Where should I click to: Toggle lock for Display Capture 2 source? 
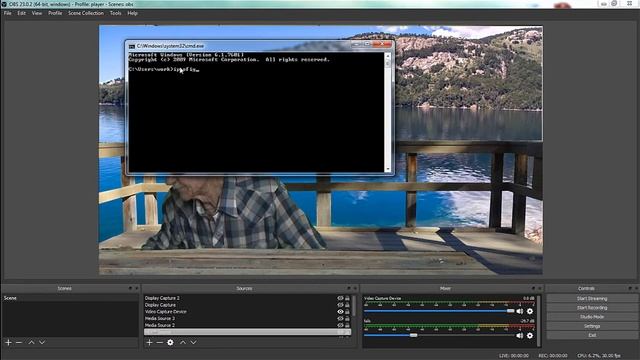(347, 298)
